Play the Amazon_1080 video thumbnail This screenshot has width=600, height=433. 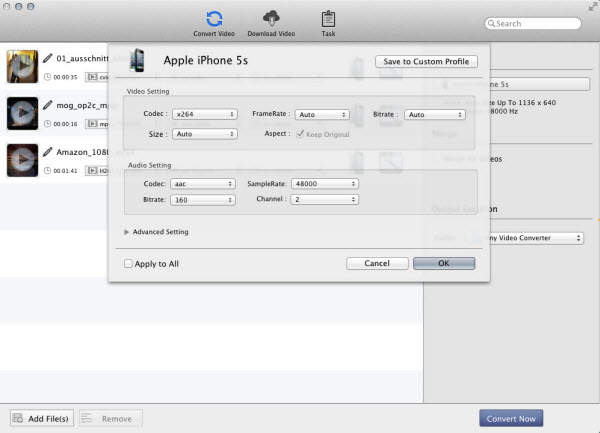pos(23,160)
